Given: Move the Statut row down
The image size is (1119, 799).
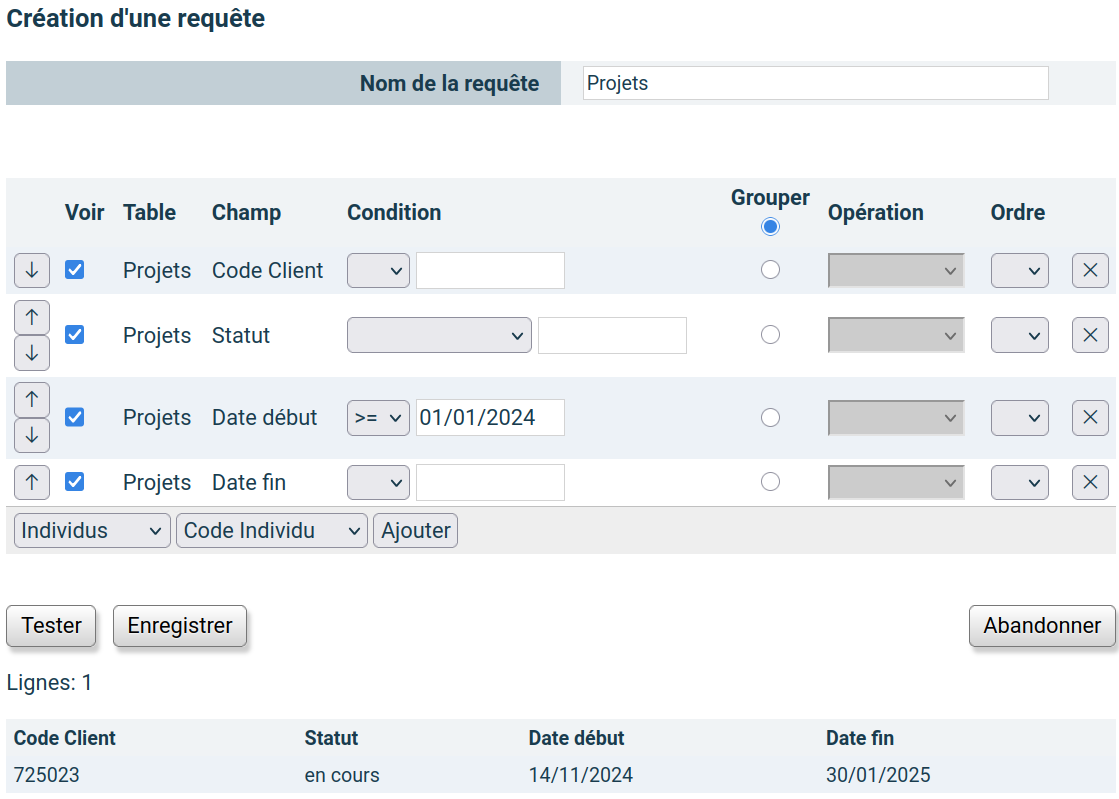Looking at the screenshot, I should (x=31, y=352).
